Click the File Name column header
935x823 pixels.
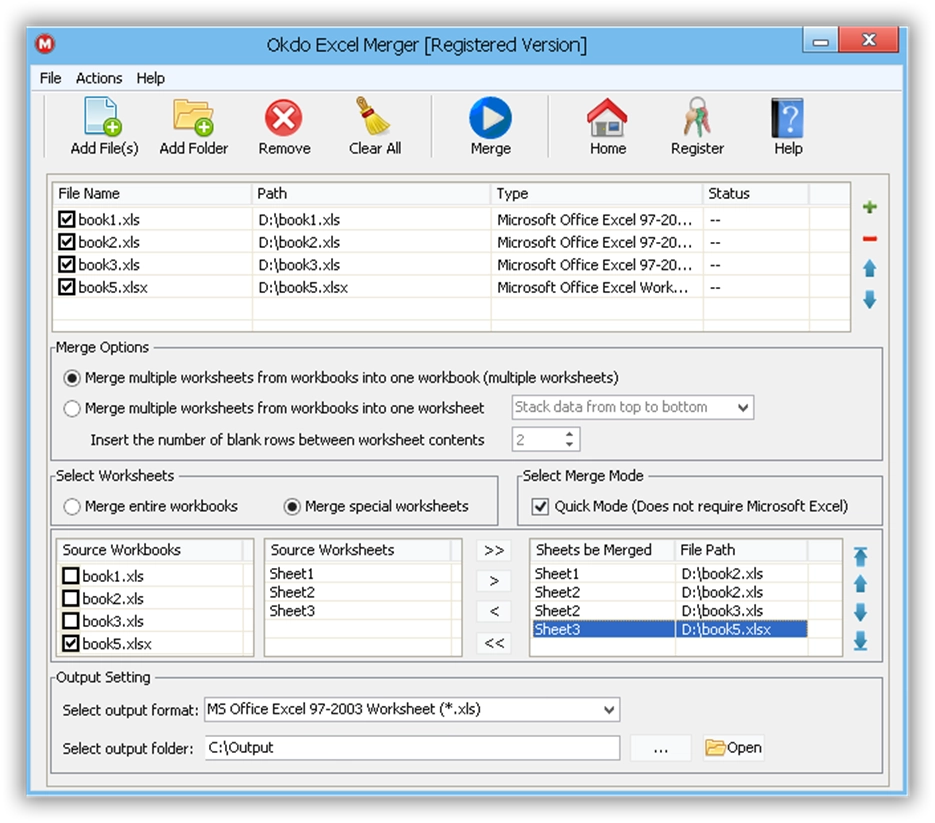(x=152, y=194)
